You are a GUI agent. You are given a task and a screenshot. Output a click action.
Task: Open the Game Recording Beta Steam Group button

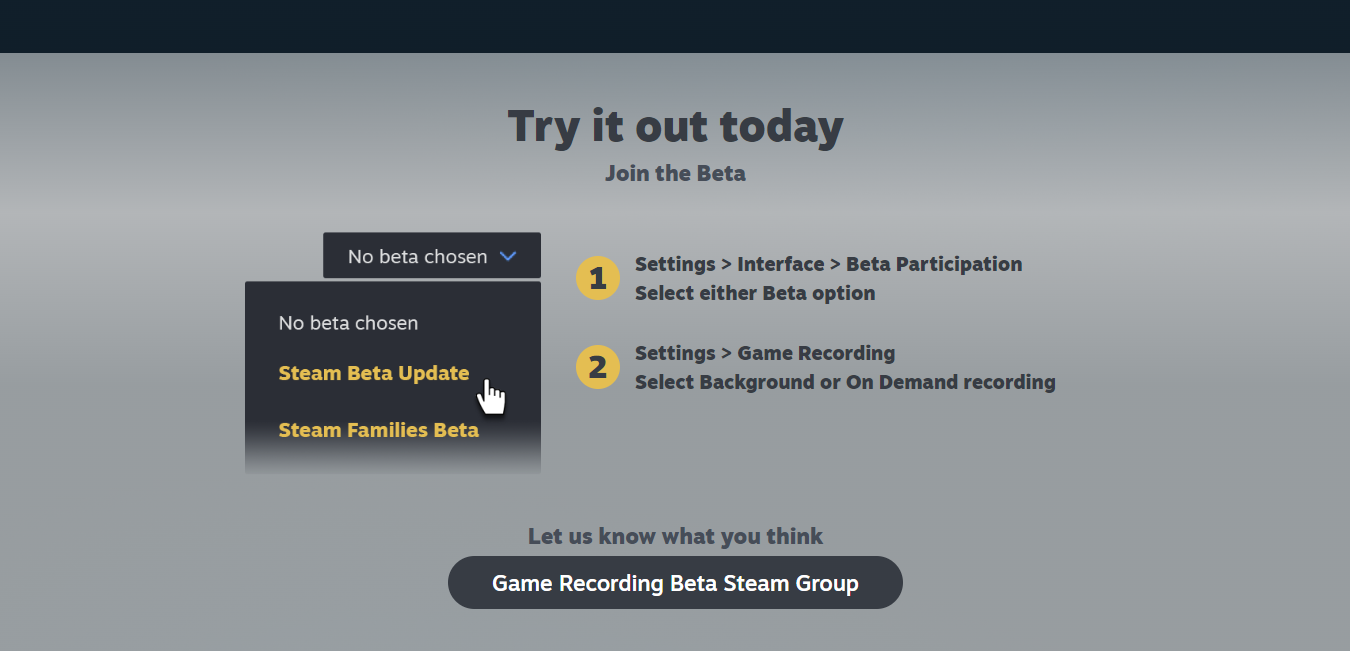675,583
